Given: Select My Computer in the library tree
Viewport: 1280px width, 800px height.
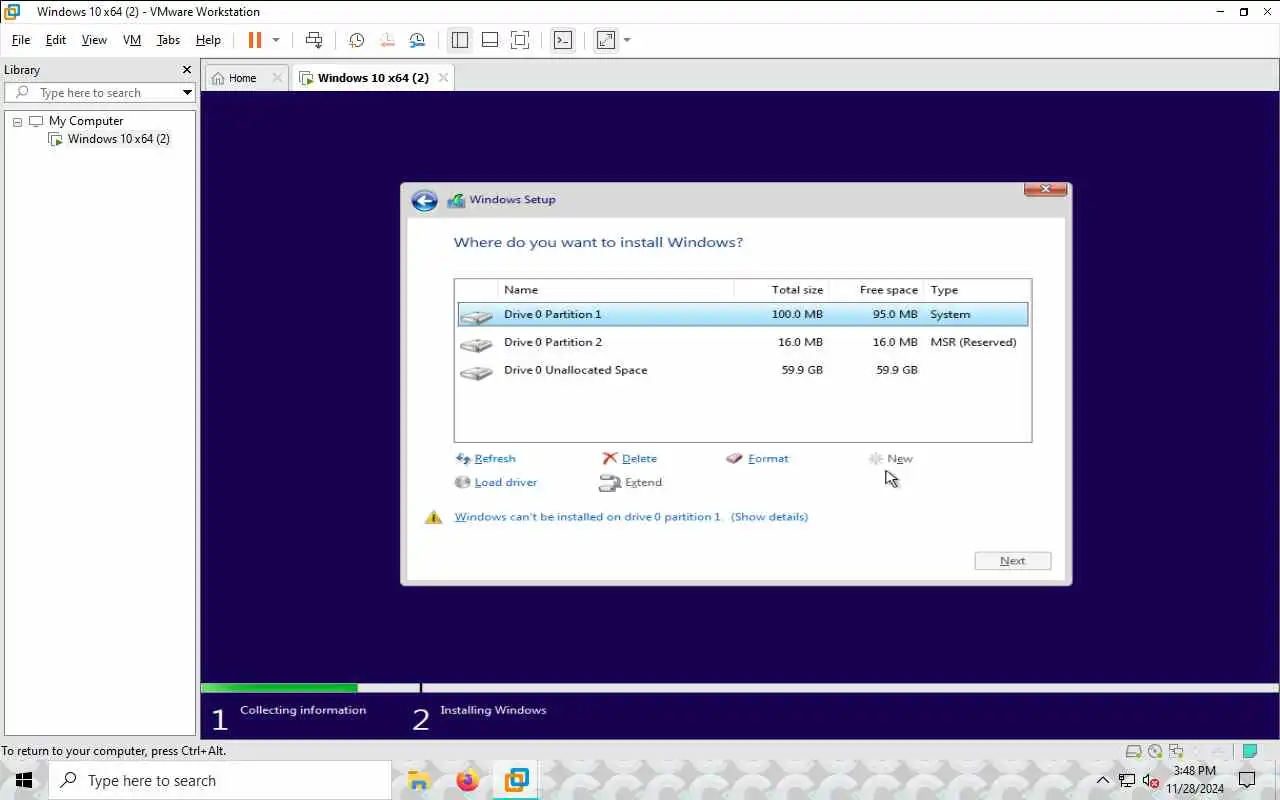Looking at the screenshot, I should pos(86,121).
